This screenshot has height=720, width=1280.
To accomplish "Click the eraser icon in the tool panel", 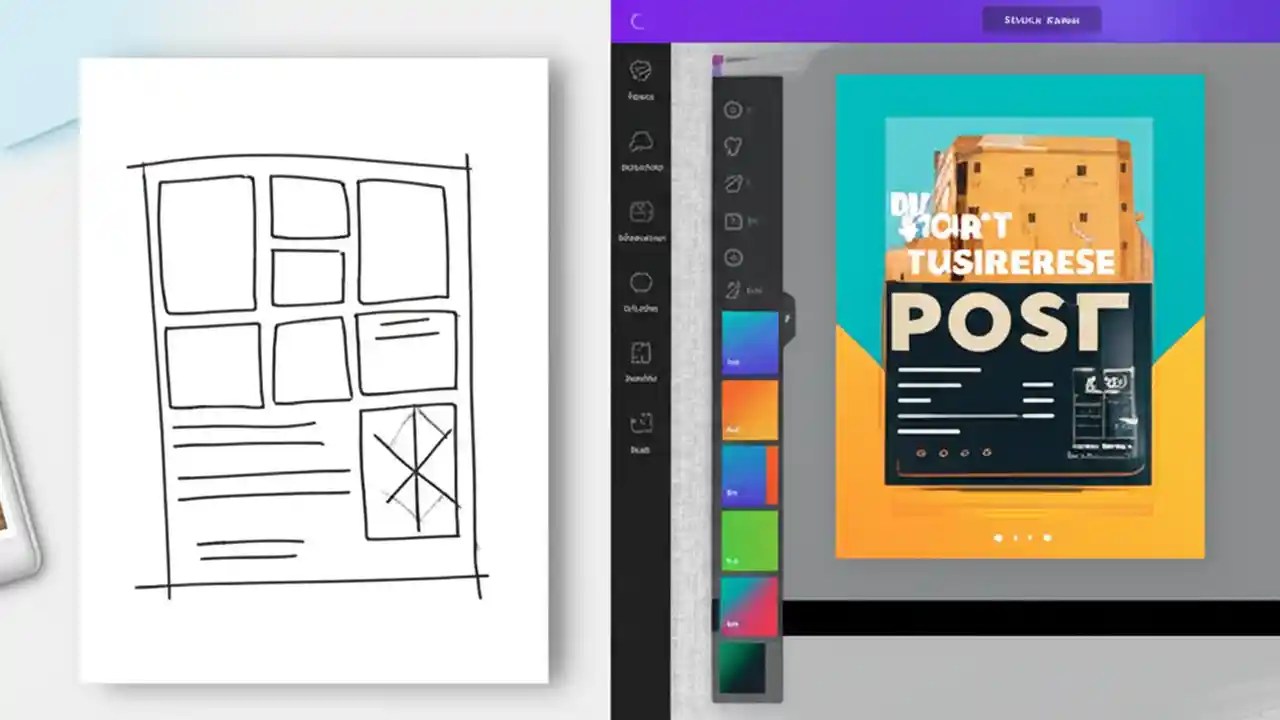I will pyautogui.click(x=733, y=147).
